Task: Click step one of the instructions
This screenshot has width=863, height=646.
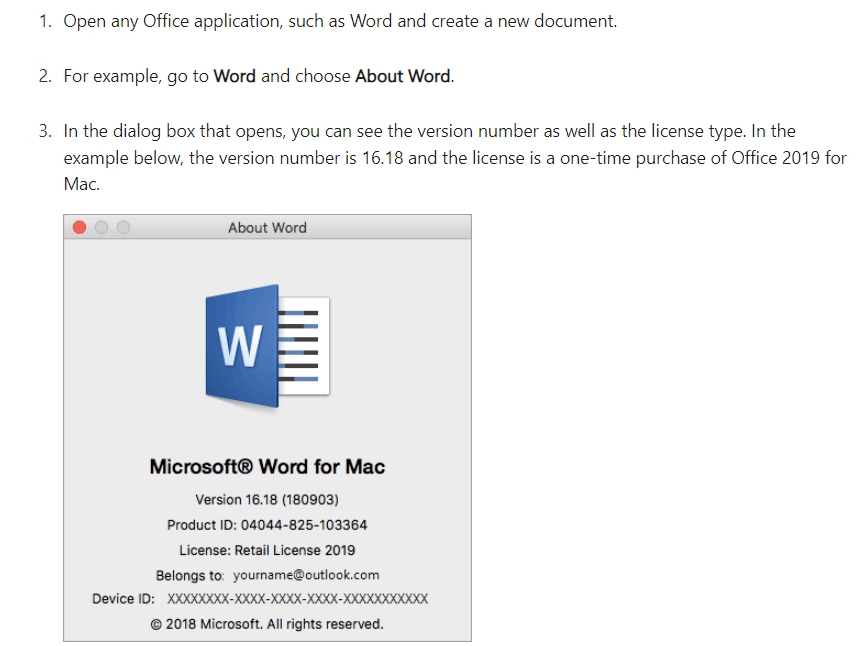Action: point(340,20)
